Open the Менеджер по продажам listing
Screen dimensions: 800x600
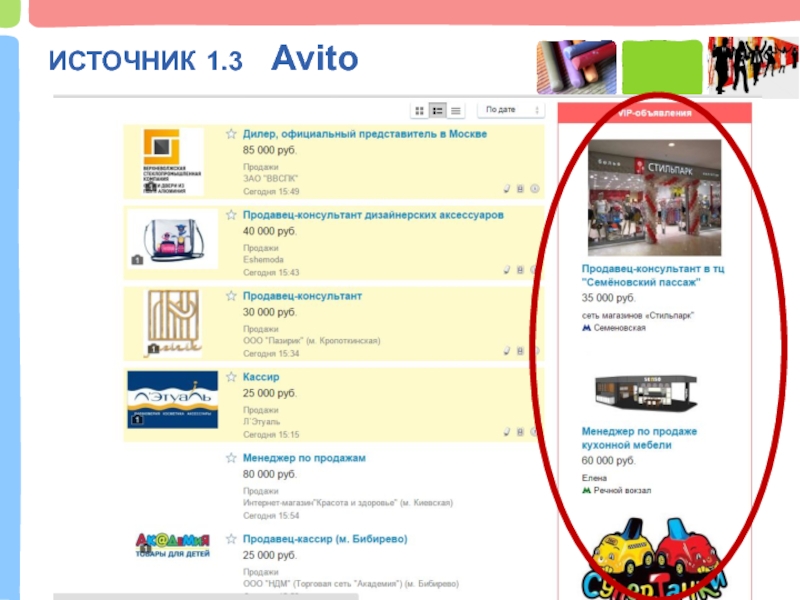[x=304, y=458]
